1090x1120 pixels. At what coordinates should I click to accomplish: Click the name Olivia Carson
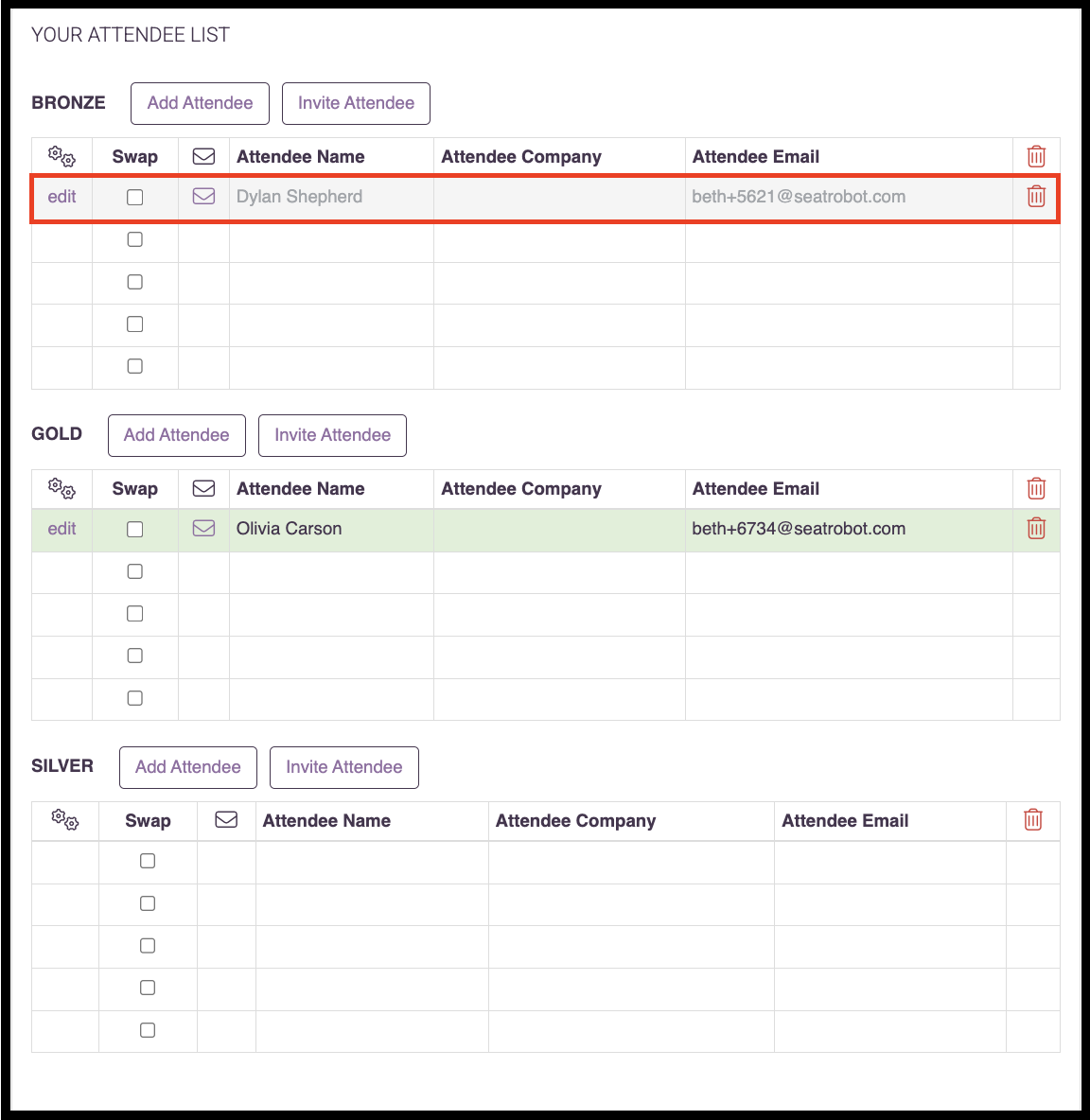[x=290, y=529]
